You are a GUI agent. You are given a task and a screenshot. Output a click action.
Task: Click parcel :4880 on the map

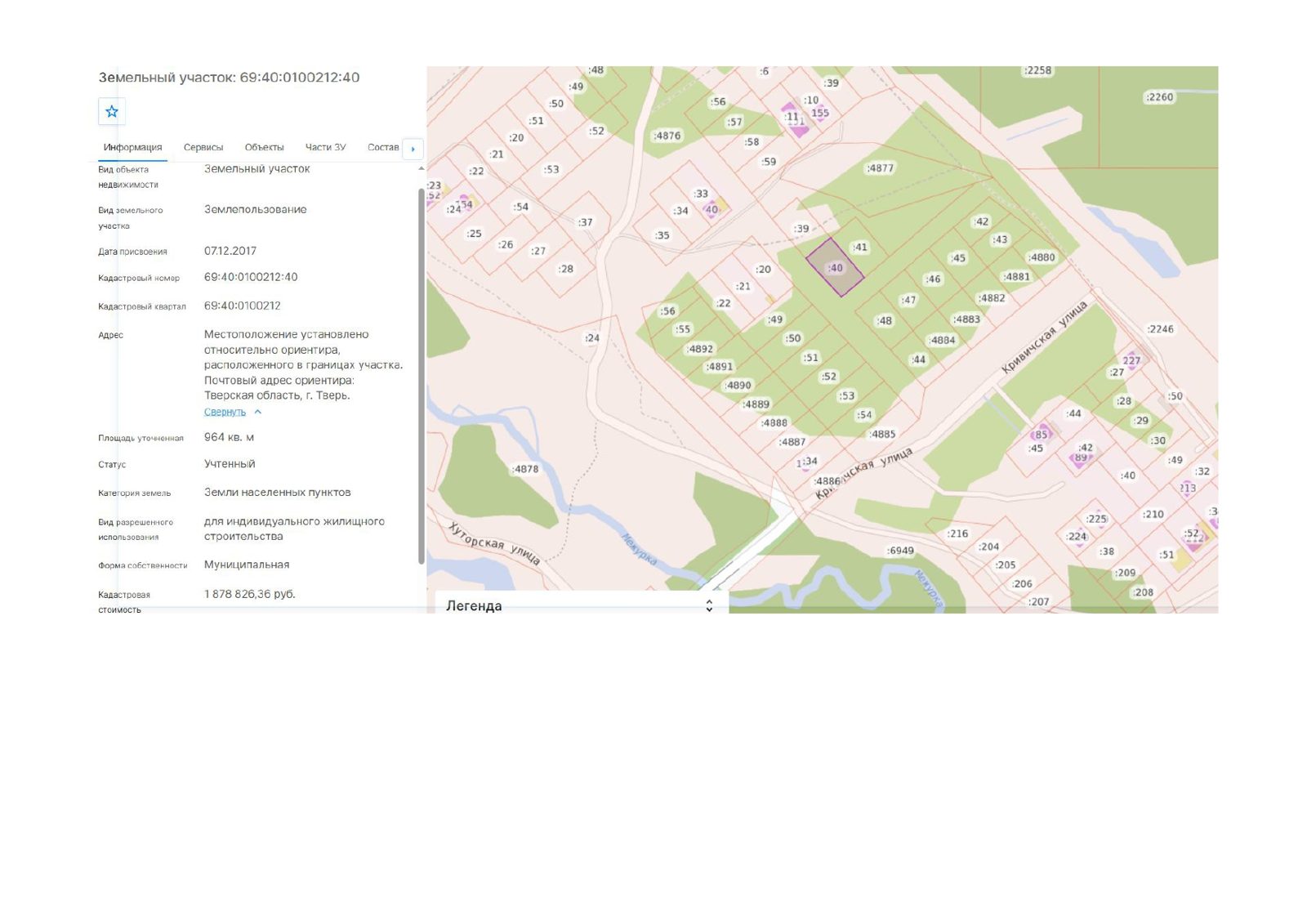coord(1042,257)
